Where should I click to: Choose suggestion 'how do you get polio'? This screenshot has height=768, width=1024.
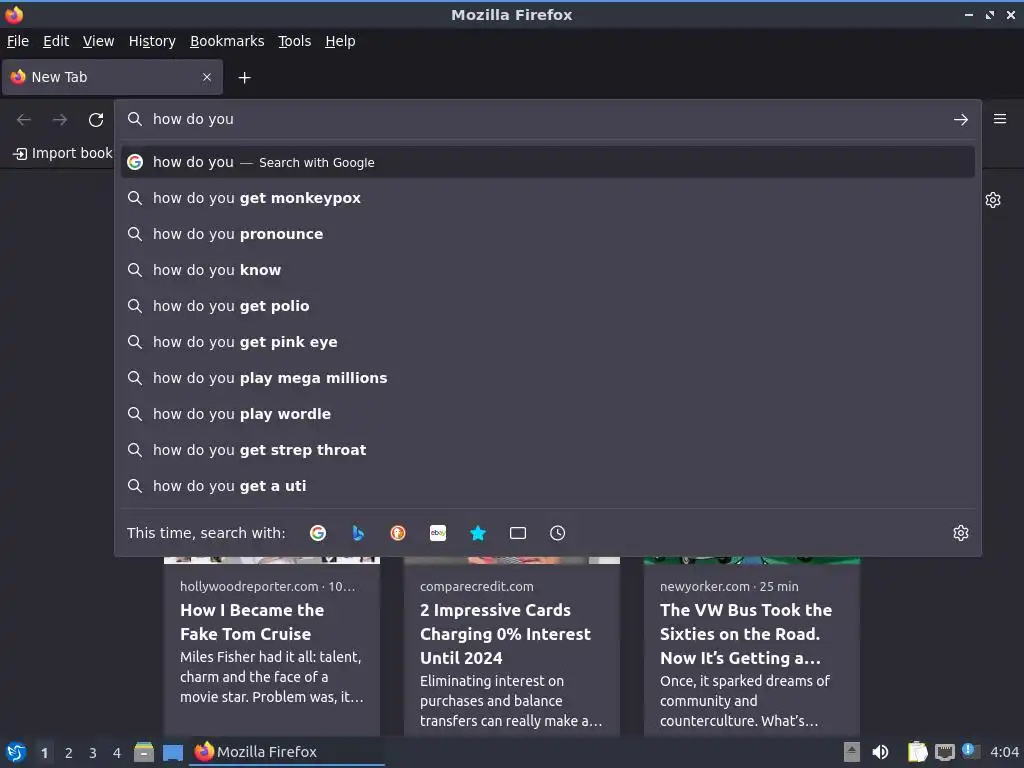click(x=547, y=306)
